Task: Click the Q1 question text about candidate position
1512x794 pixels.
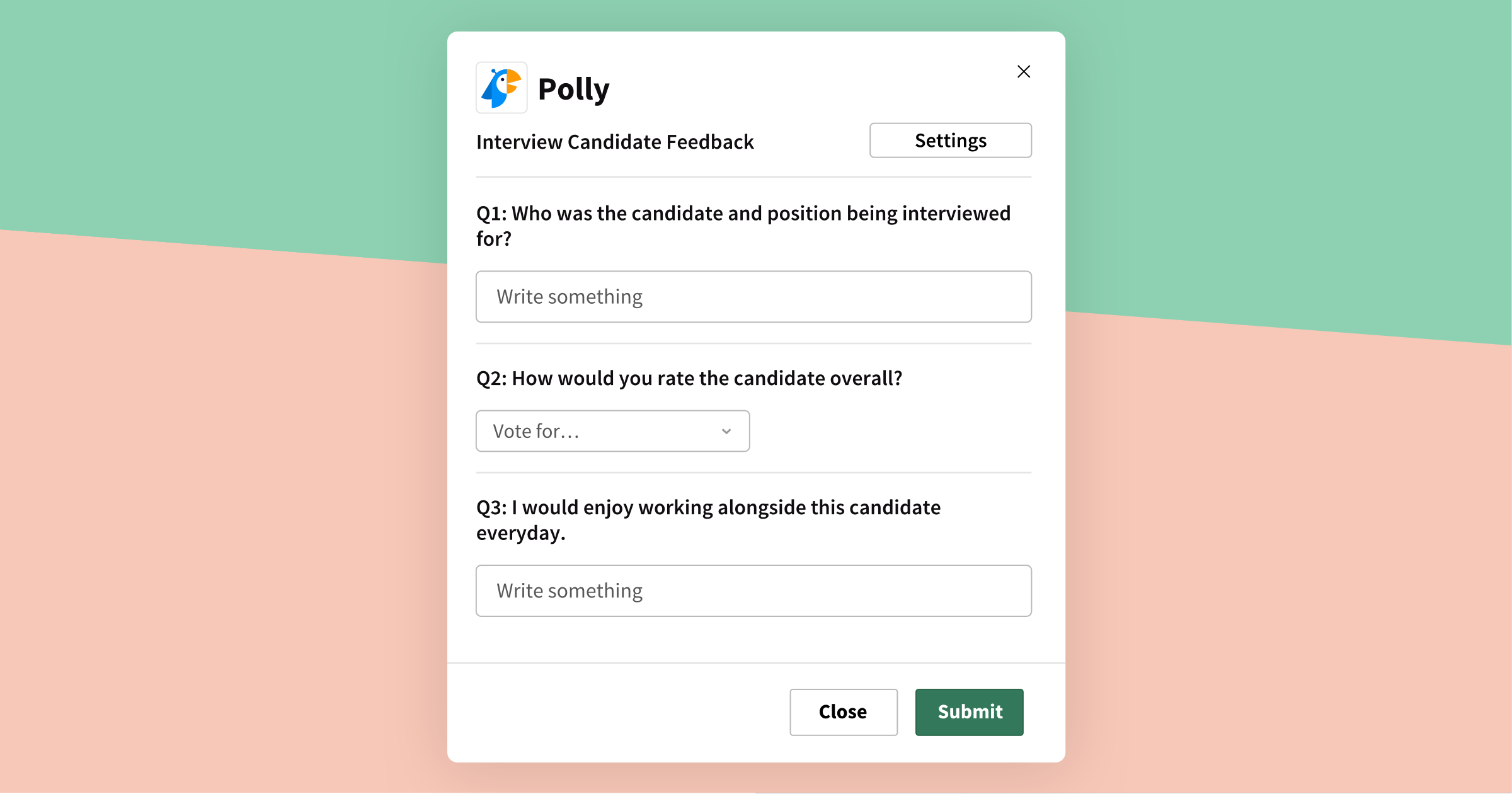Action: click(743, 226)
